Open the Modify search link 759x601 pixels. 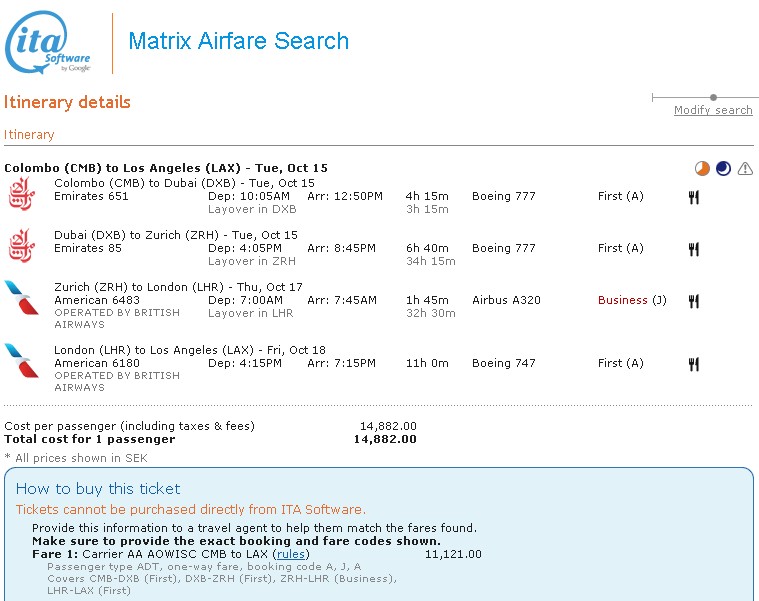(713, 110)
